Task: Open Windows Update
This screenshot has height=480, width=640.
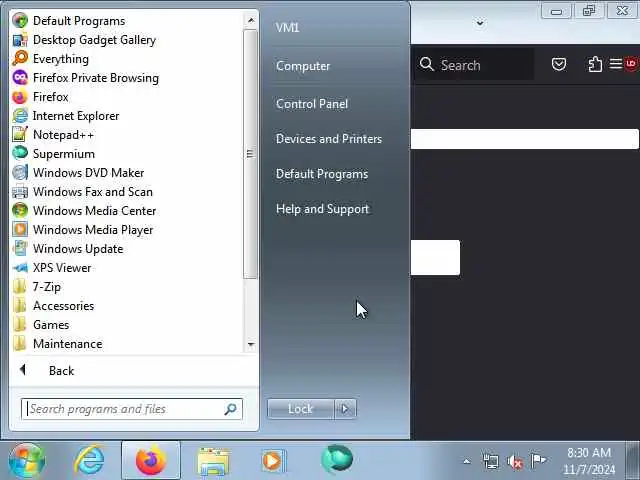Action: (x=67, y=249)
